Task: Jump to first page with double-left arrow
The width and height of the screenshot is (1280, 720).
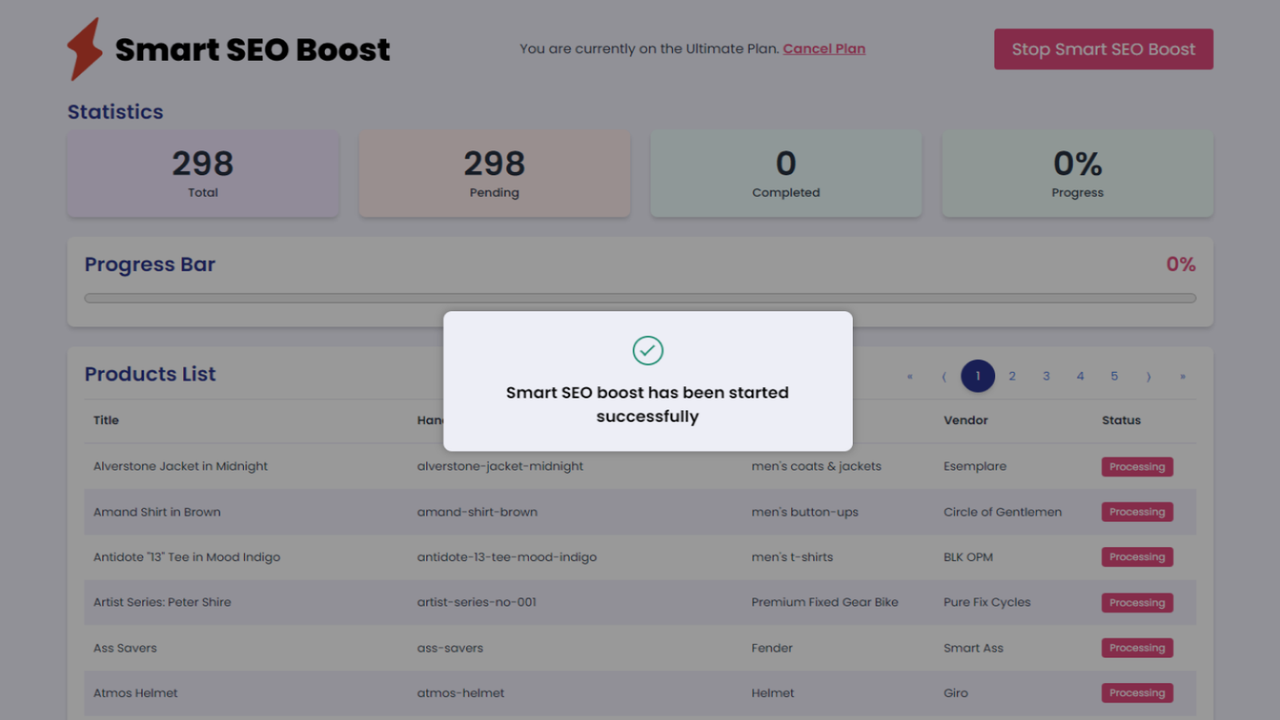Action: pos(909,376)
